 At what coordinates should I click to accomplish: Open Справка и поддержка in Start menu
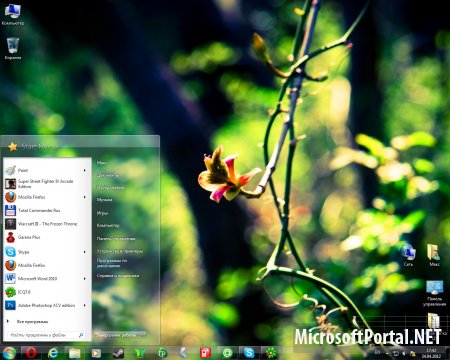[x=118, y=276]
